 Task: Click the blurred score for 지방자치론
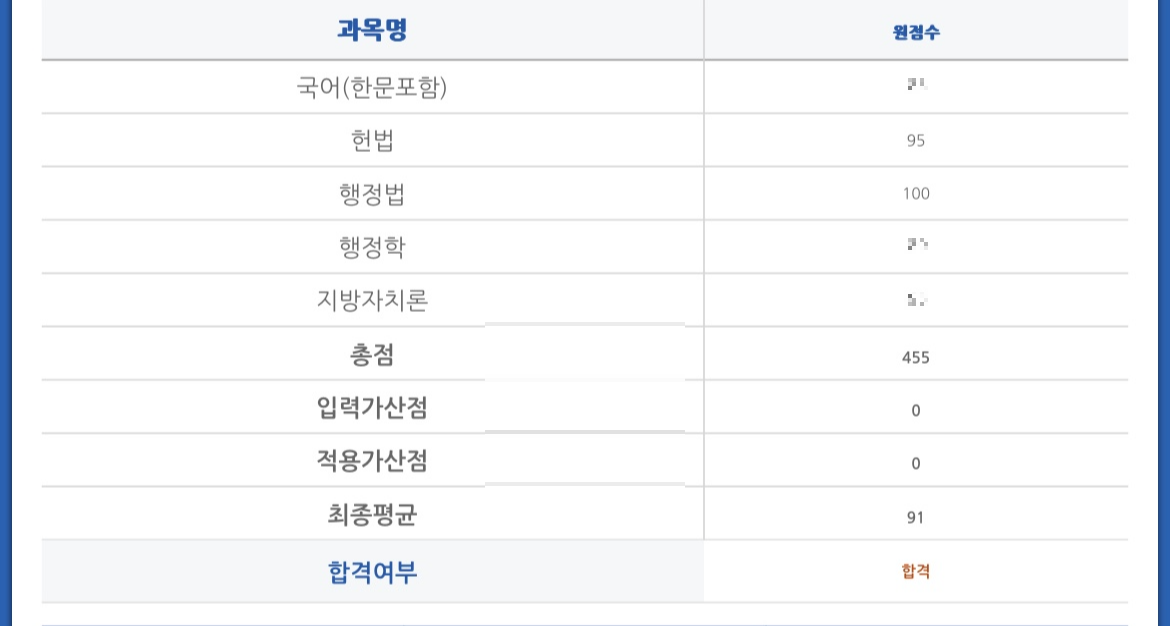(x=916, y=299)
